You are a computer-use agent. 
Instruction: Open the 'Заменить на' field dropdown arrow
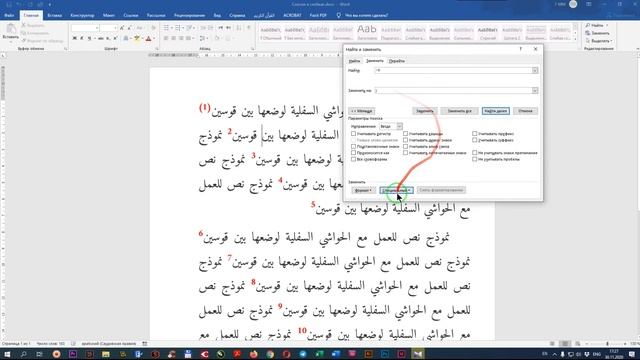(535, 91)
